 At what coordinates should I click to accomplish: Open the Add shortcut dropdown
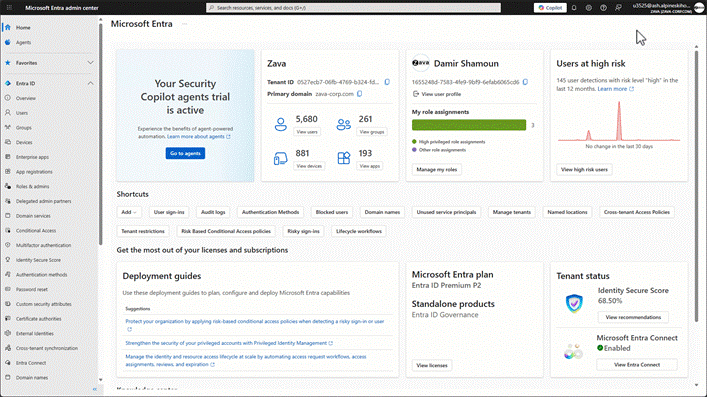pos(129,212)
